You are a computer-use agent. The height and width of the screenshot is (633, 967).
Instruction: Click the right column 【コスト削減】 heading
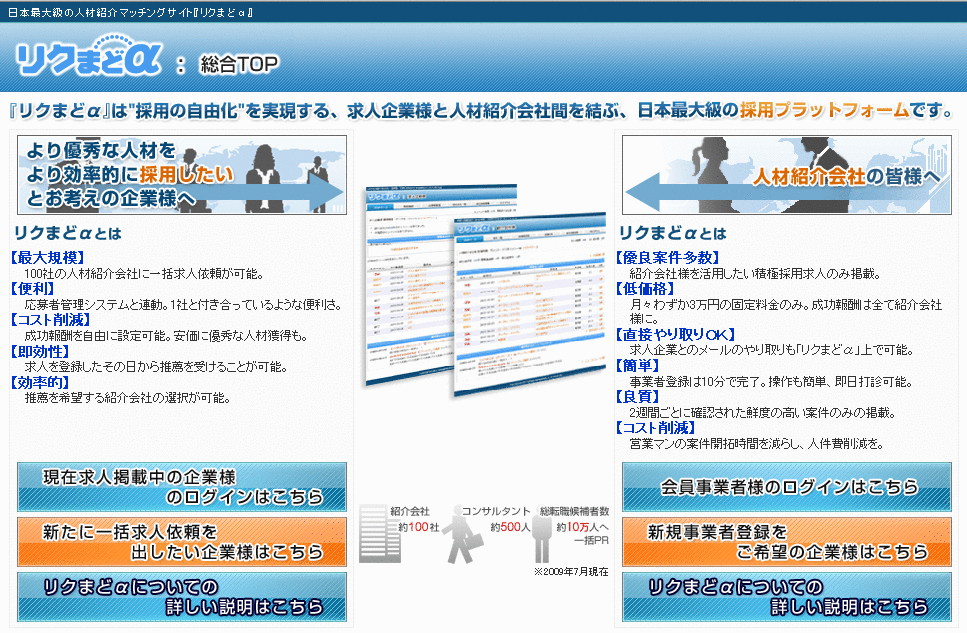coord(656,428)
